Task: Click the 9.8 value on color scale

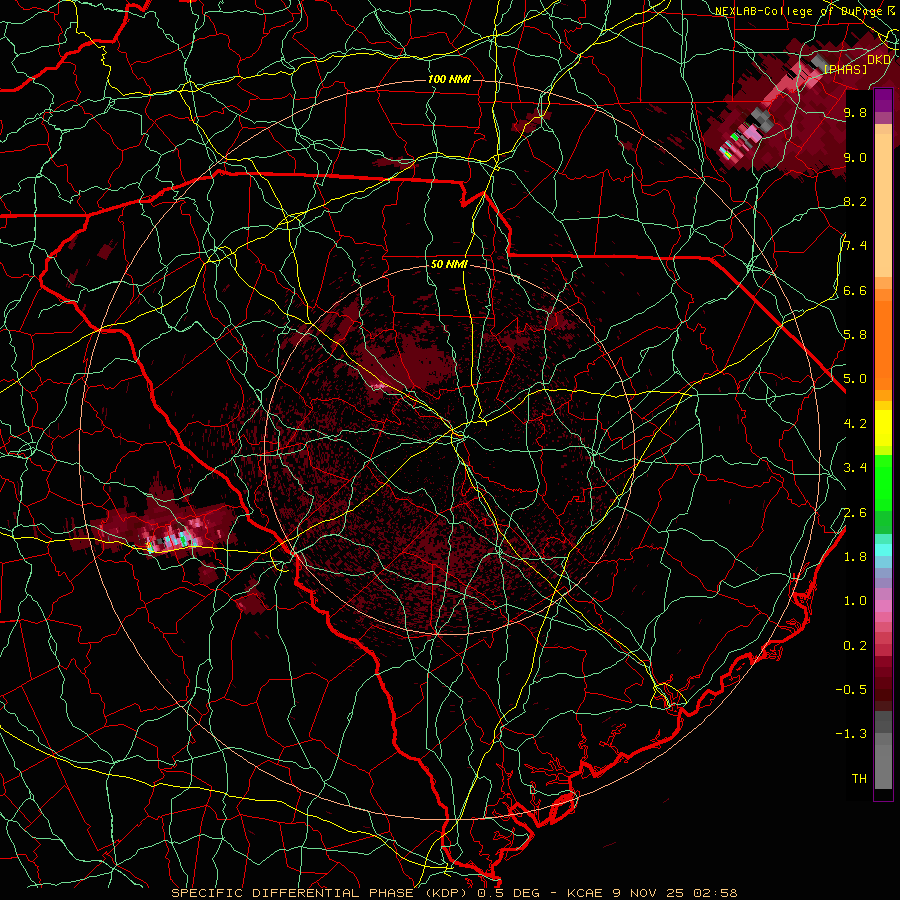Action: click(855, 112)
